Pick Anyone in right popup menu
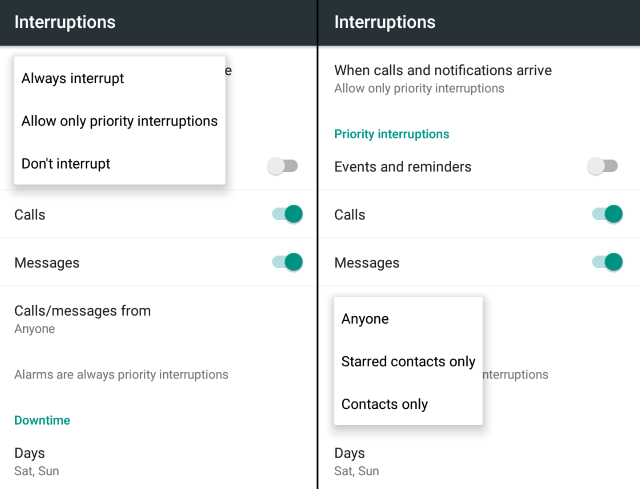 coord(365,319)
